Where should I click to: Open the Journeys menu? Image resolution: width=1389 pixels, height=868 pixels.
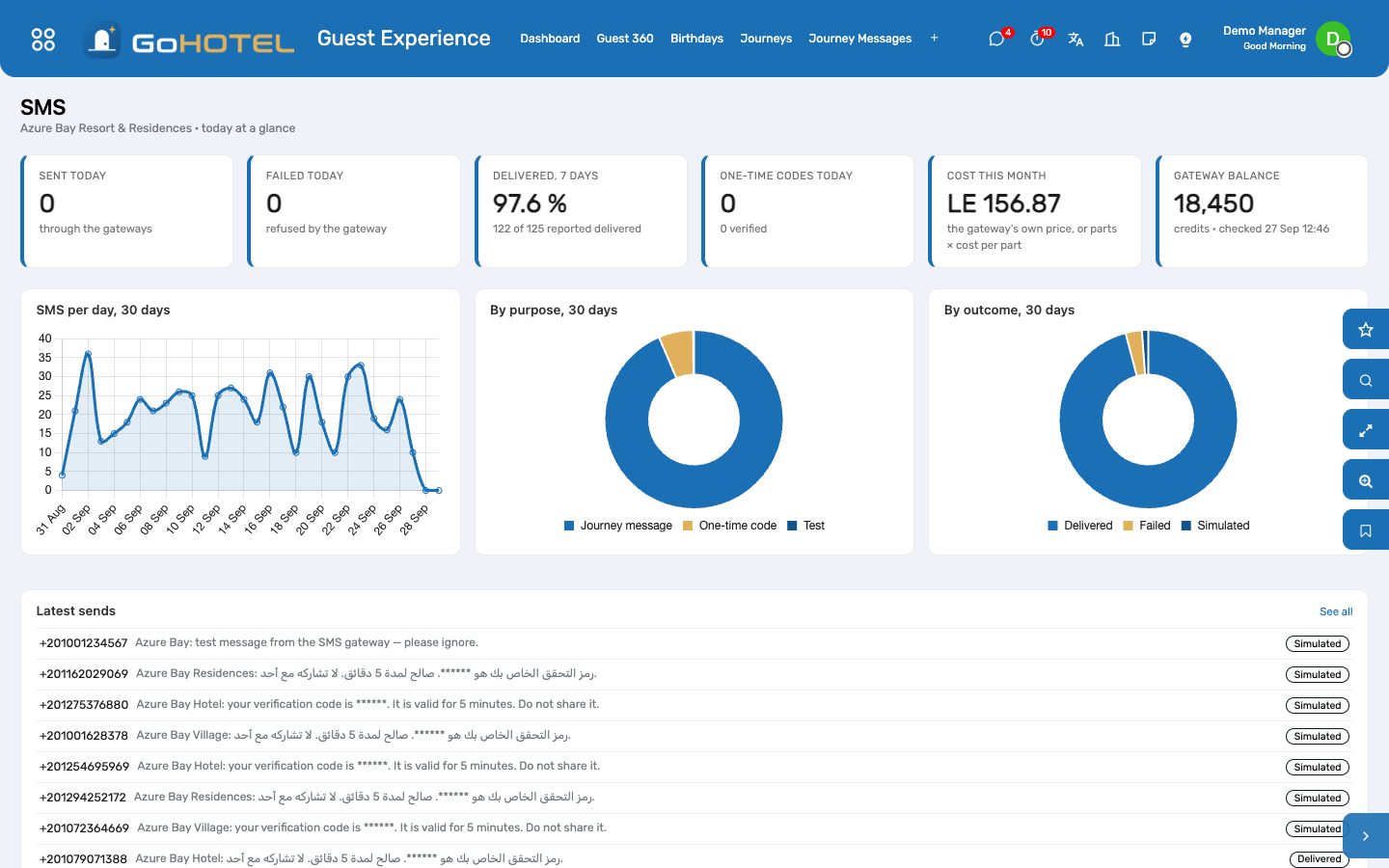766,39
